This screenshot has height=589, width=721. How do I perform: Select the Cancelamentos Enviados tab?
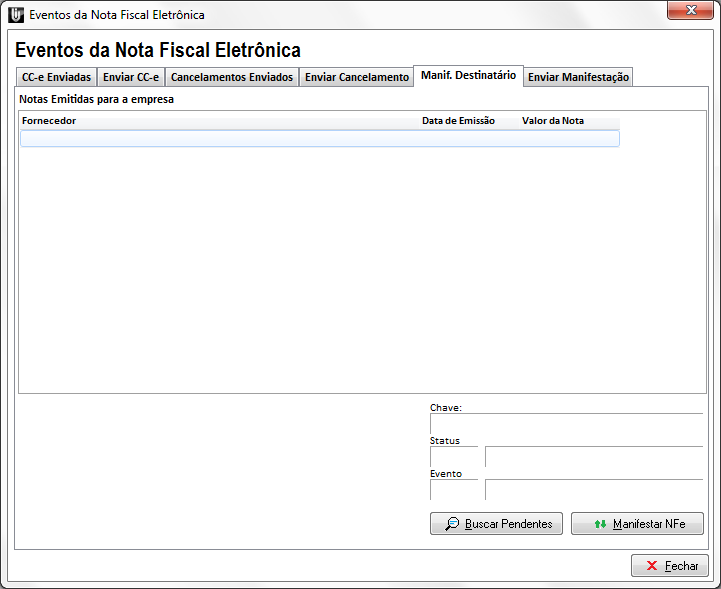[232, 77]
